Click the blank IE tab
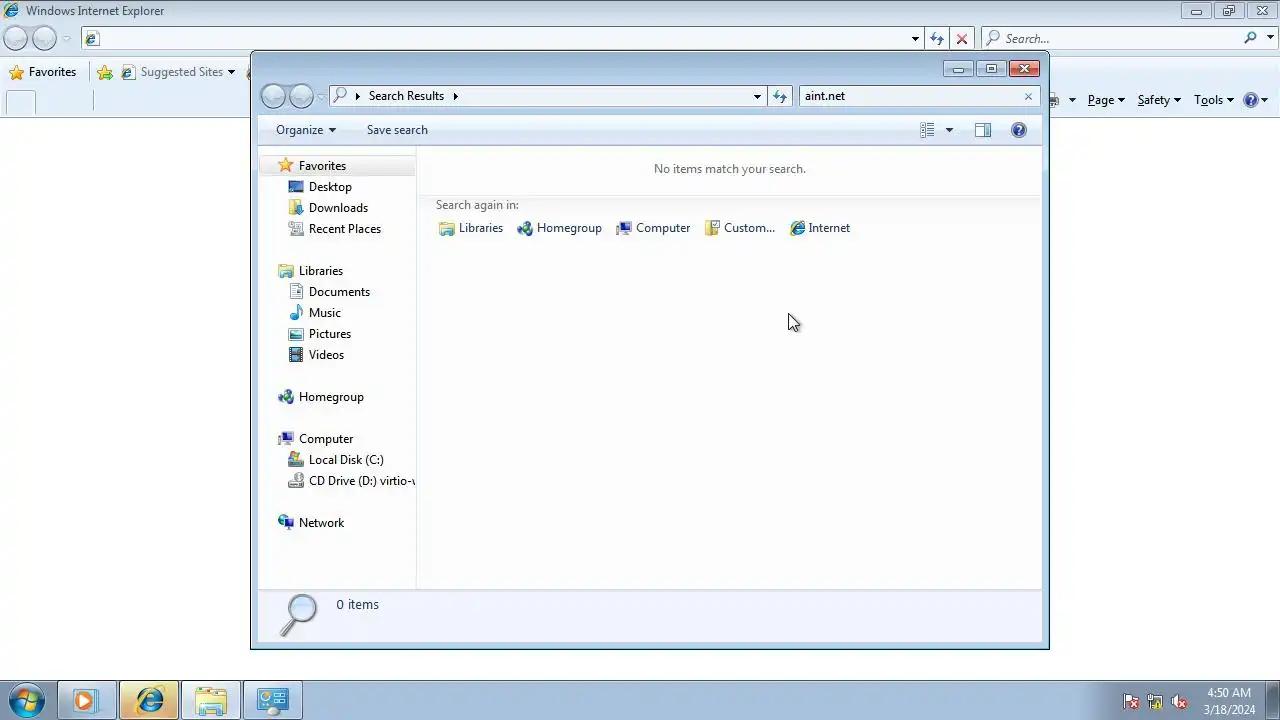 coord(21,101)
